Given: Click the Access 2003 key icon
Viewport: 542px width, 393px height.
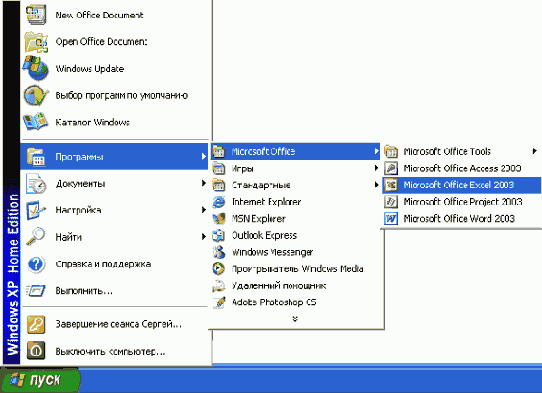Looking at the screenshot, I should (391, 168).
